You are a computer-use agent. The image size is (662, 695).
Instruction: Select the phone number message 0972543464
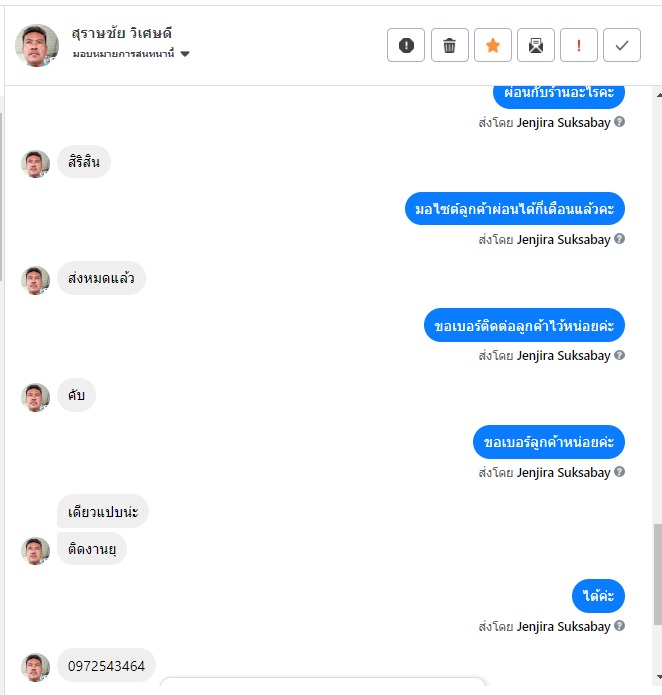[106, 666]
